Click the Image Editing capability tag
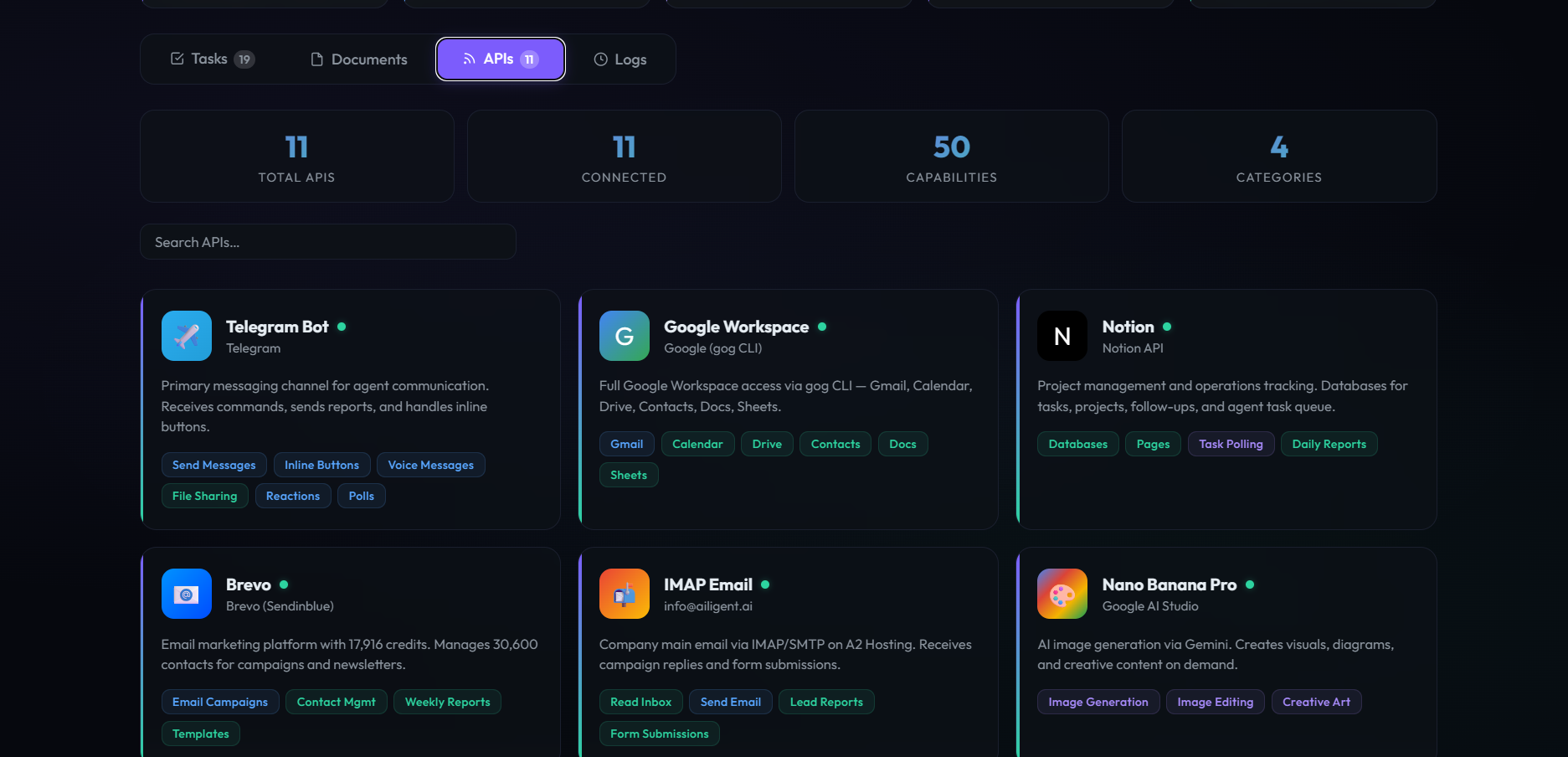The height and width of the screenshot is (757, 1568). [x=1216, y=702]
